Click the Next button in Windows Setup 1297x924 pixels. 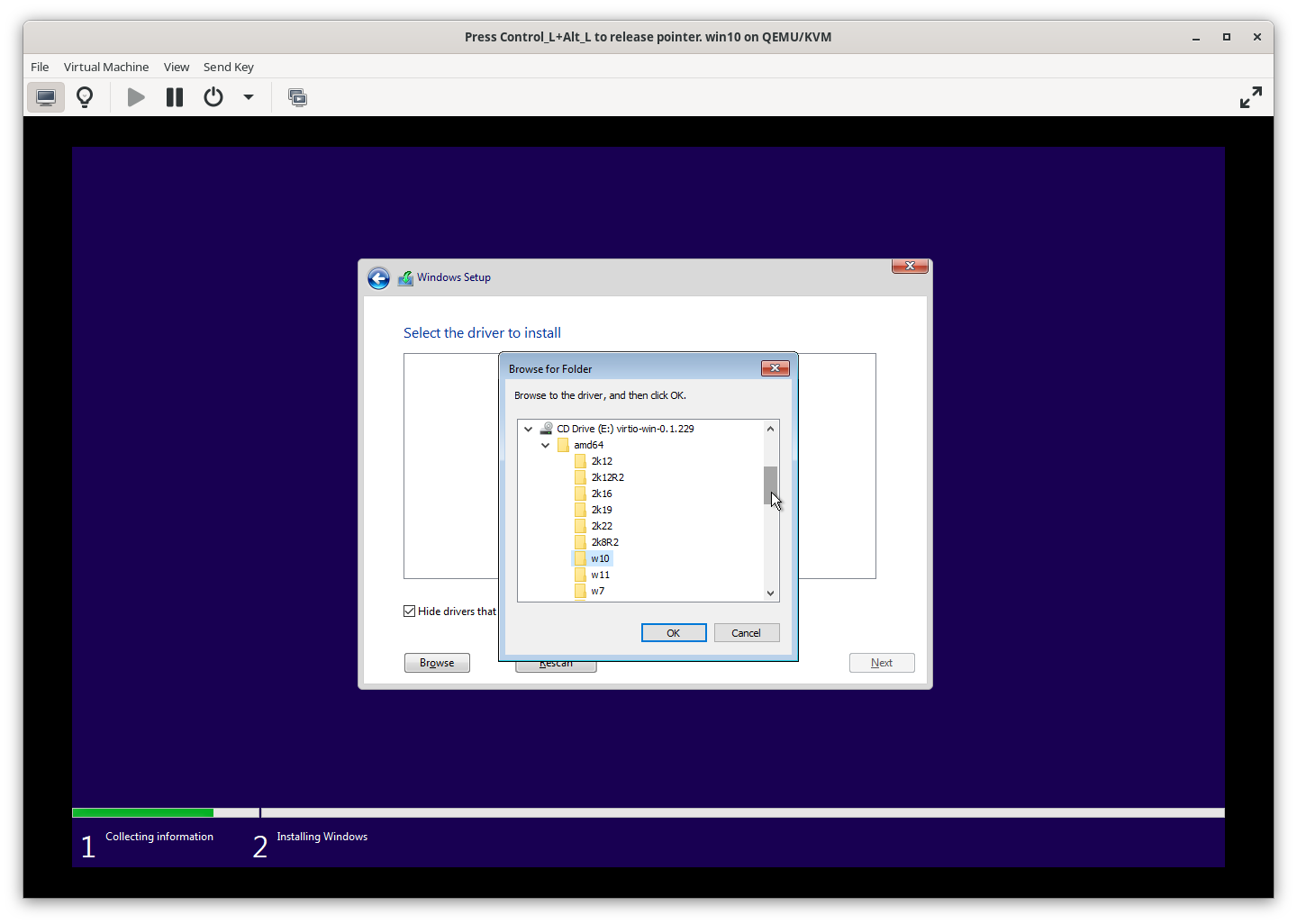pos(882,663)
